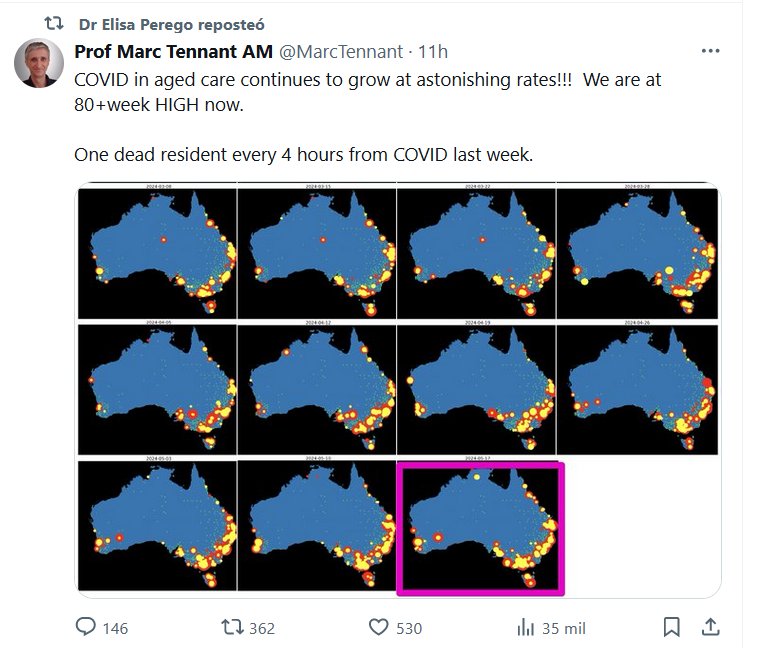760x648 pixels.
Task: Bookmark this tweet
Action: [x=672, y=627]
